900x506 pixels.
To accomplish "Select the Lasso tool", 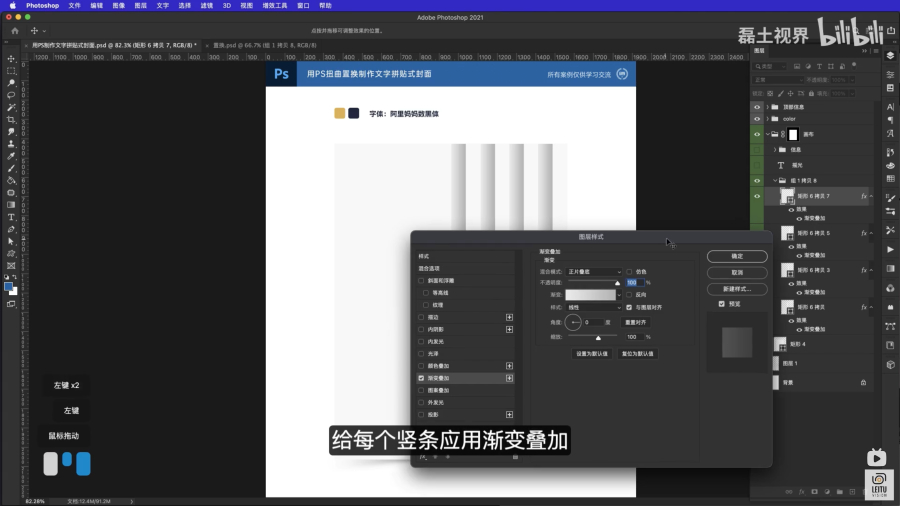I will (x=11, y=95).
